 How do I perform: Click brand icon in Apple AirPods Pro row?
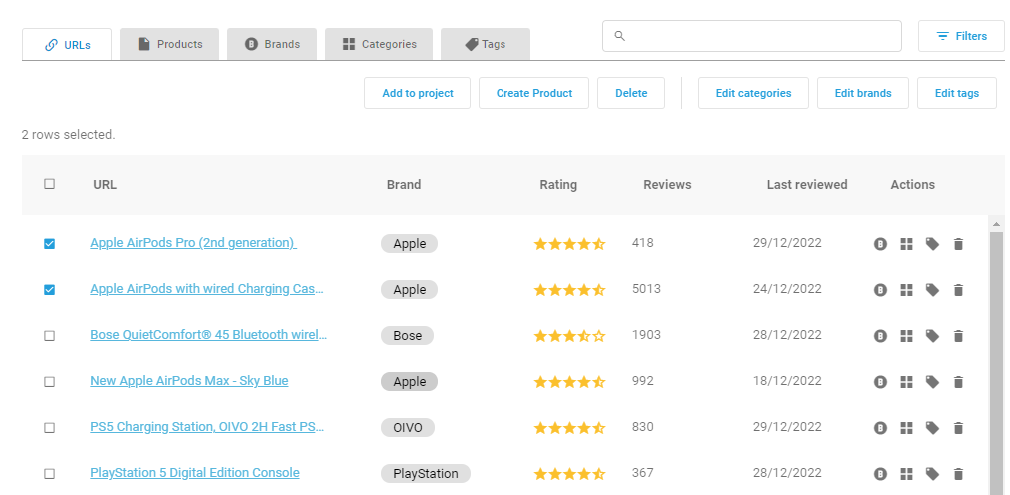point(881,244)
